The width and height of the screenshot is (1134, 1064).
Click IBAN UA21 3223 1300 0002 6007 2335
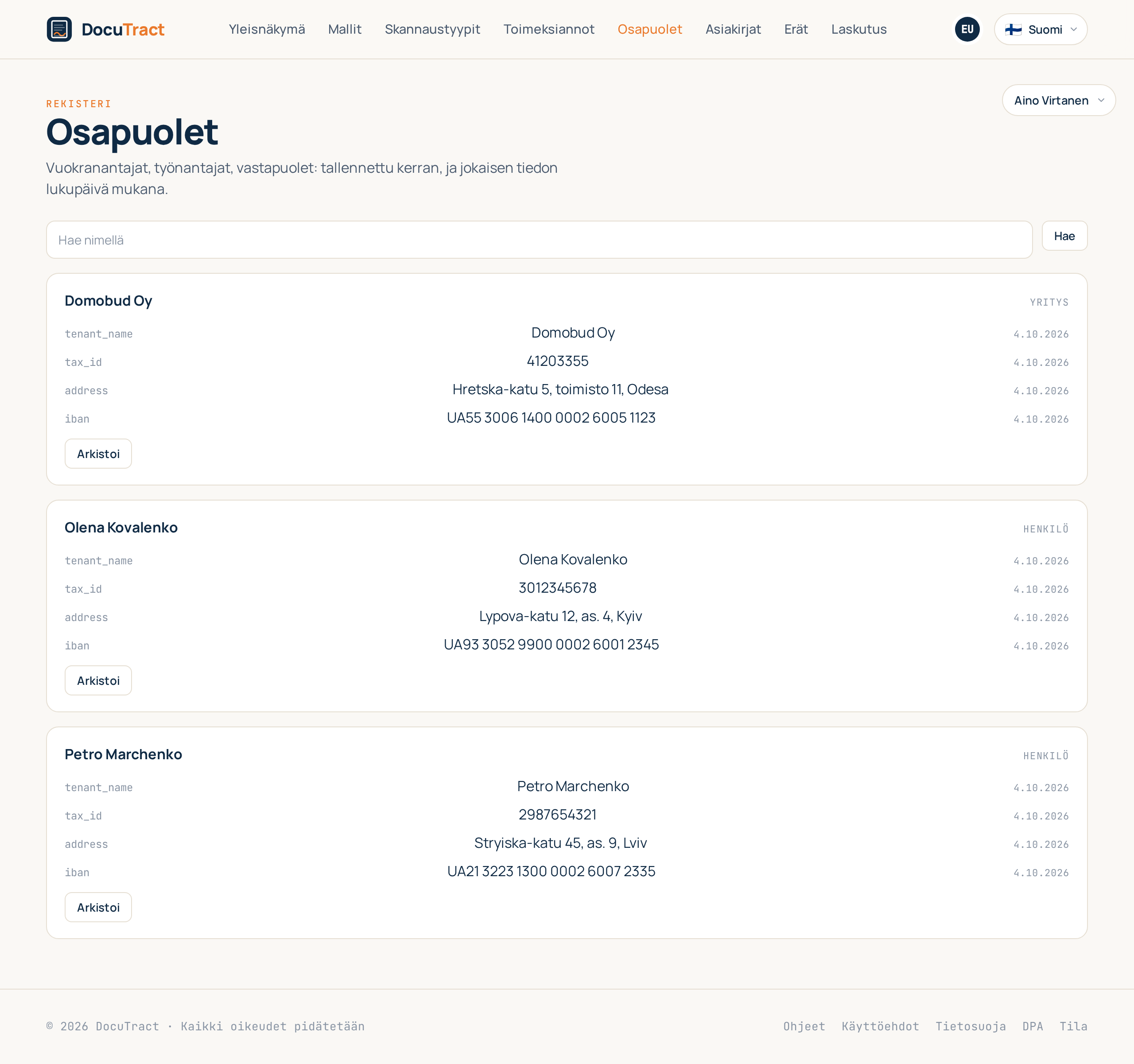(551, 871)
